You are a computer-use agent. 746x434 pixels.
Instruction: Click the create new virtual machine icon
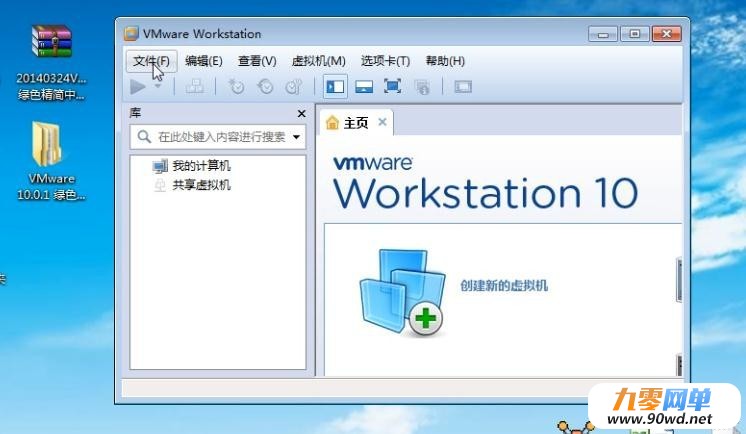pos(402,292)
